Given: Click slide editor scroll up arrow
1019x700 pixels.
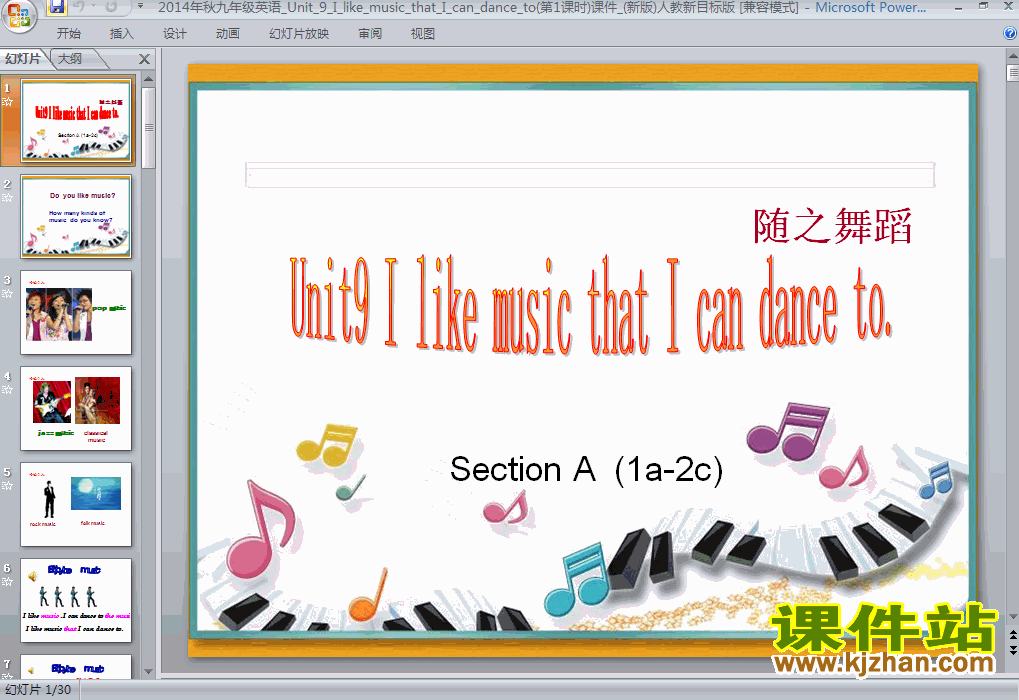Looking at the screenshot, I should (1013, 56).
